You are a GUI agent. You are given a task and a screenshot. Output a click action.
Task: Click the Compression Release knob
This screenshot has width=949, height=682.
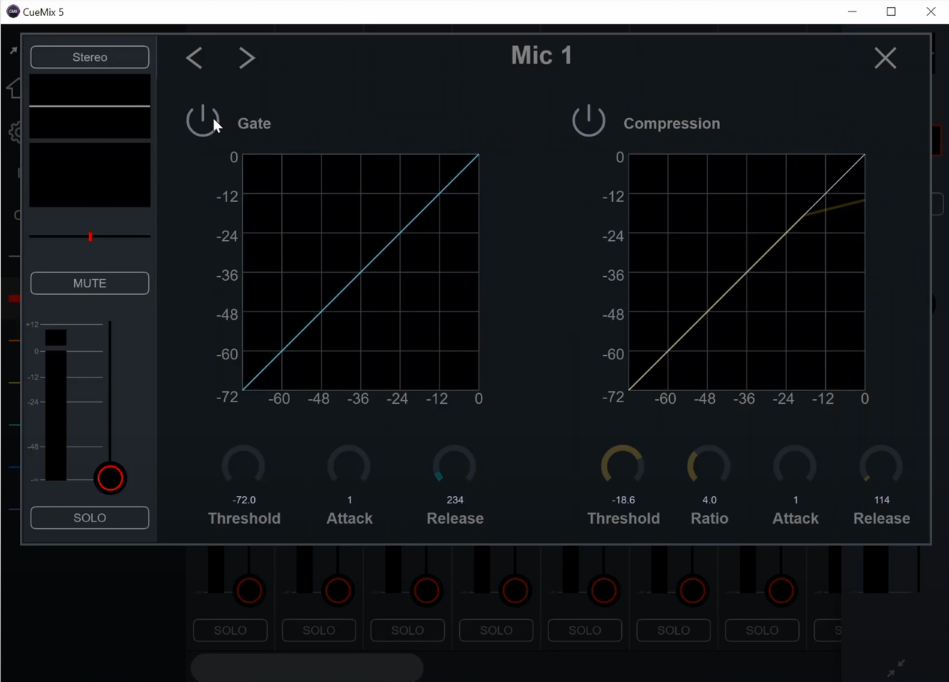click(881, 466)
